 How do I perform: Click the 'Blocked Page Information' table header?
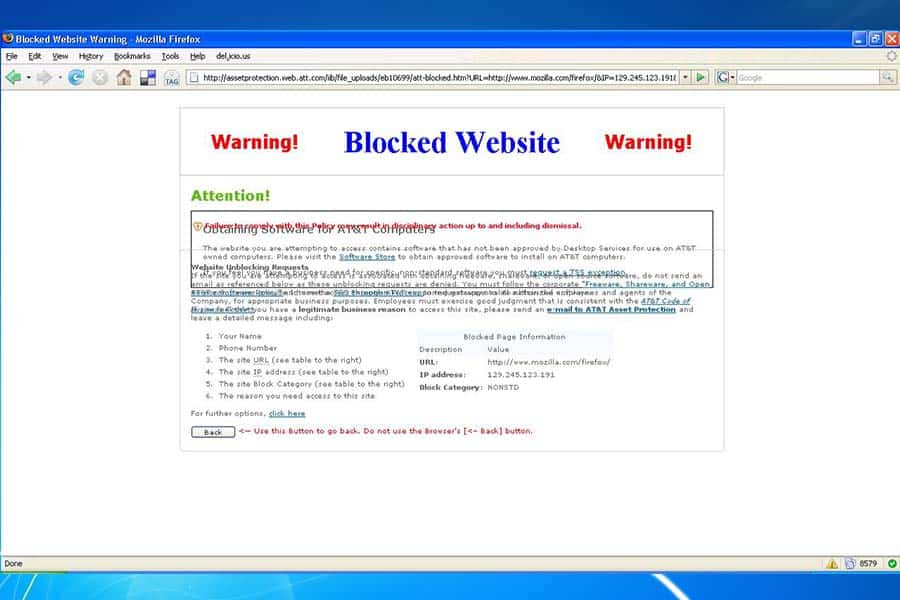tap(514, 337)
